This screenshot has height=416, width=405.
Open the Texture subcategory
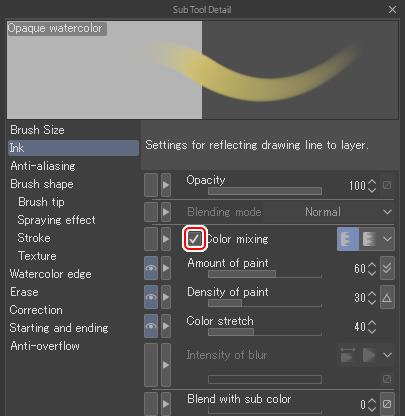37,256
